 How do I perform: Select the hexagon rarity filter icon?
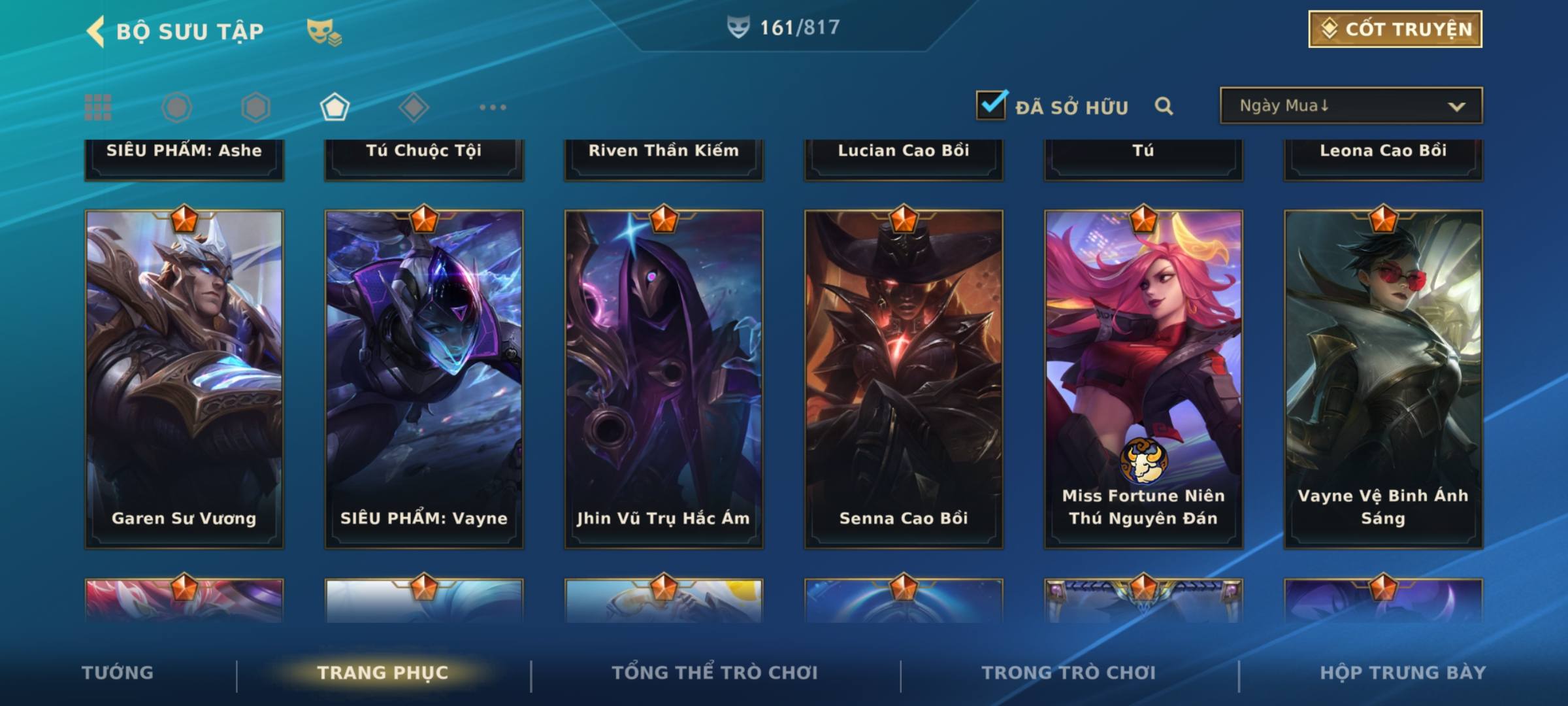[x=255, y=107]
